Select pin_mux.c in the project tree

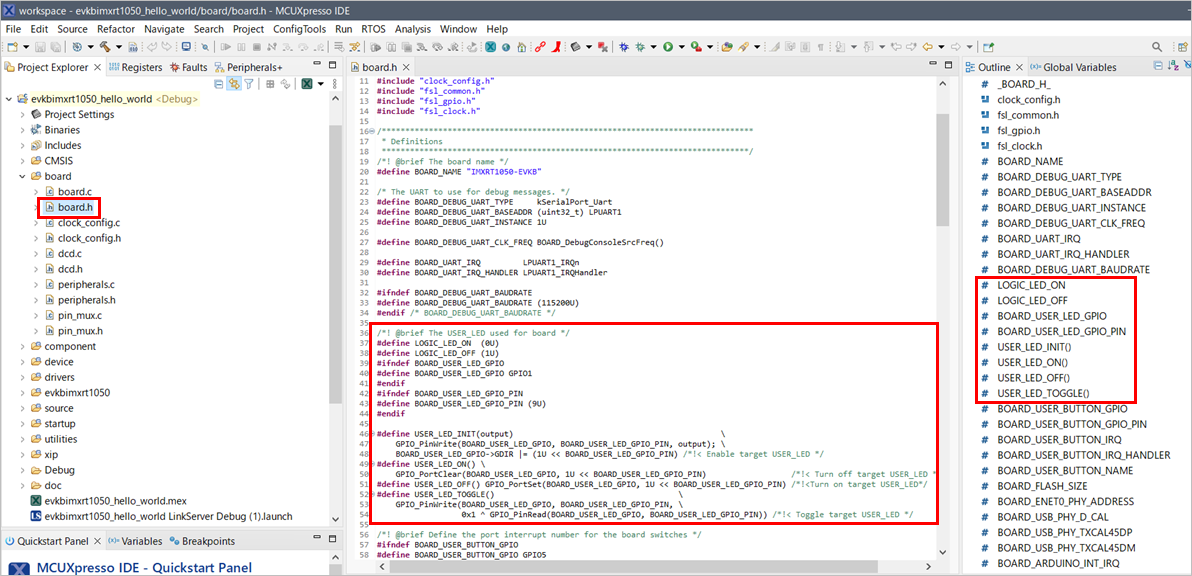tap(80, 315)
